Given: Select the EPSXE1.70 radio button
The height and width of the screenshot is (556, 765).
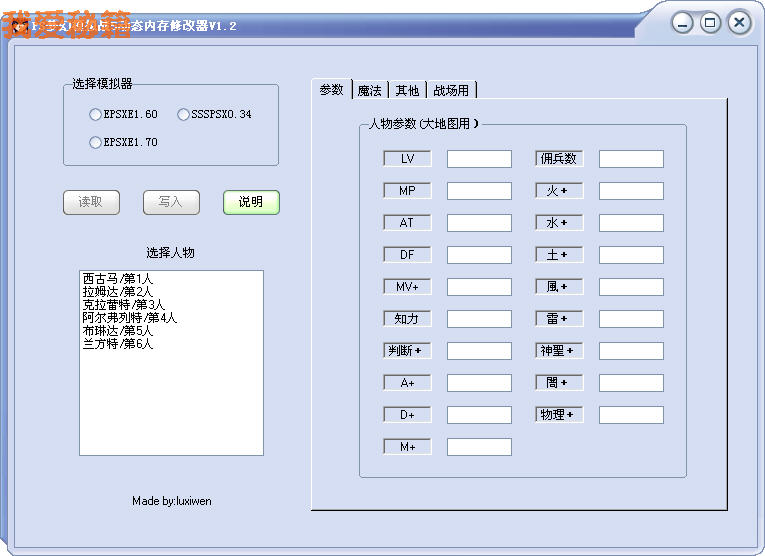Looking at the screenshot, I should click(x=96, y=142).
